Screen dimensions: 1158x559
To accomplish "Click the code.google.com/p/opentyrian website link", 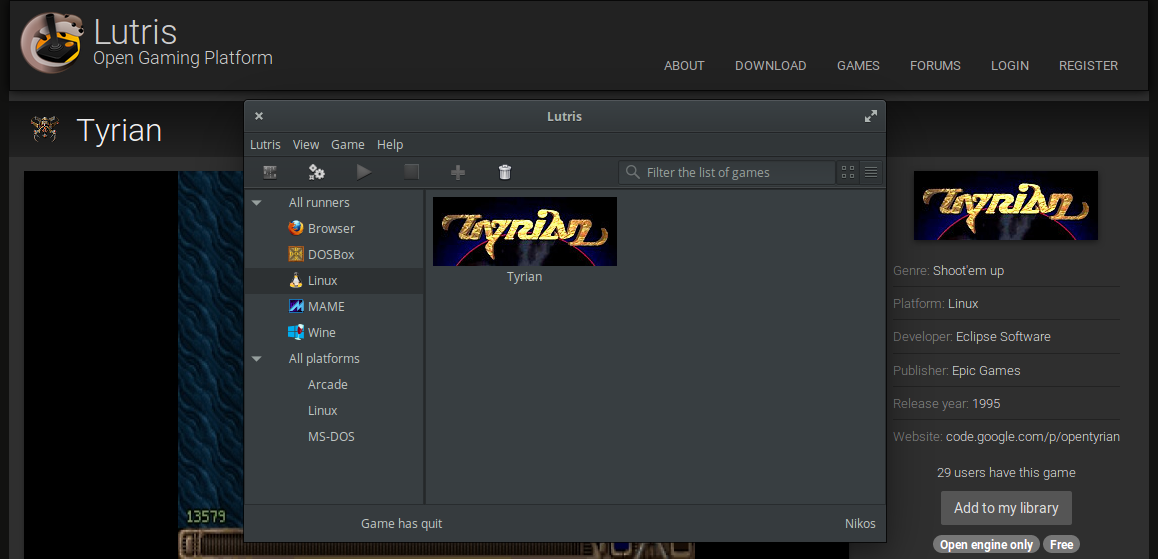I will pos(1032,436).
